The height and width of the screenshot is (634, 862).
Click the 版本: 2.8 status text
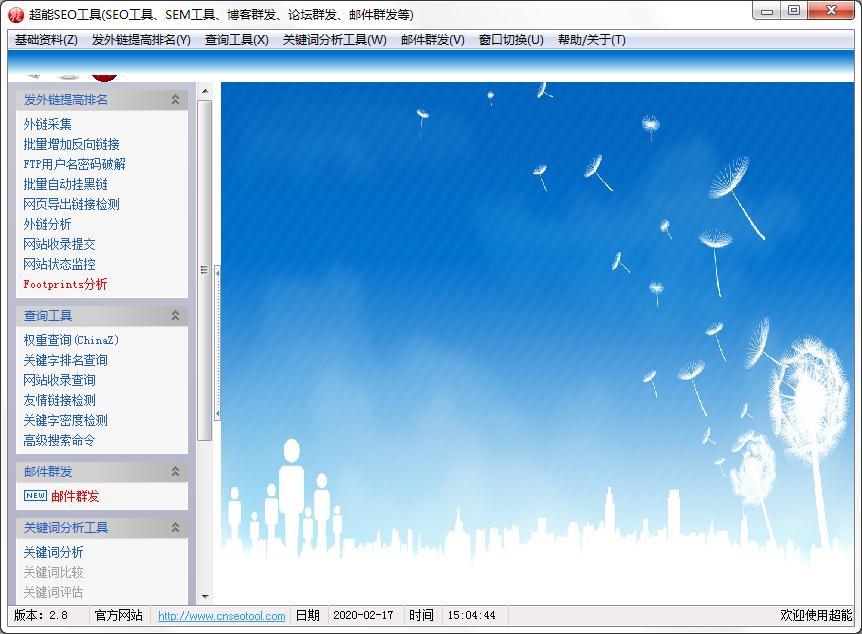[41, 615]
